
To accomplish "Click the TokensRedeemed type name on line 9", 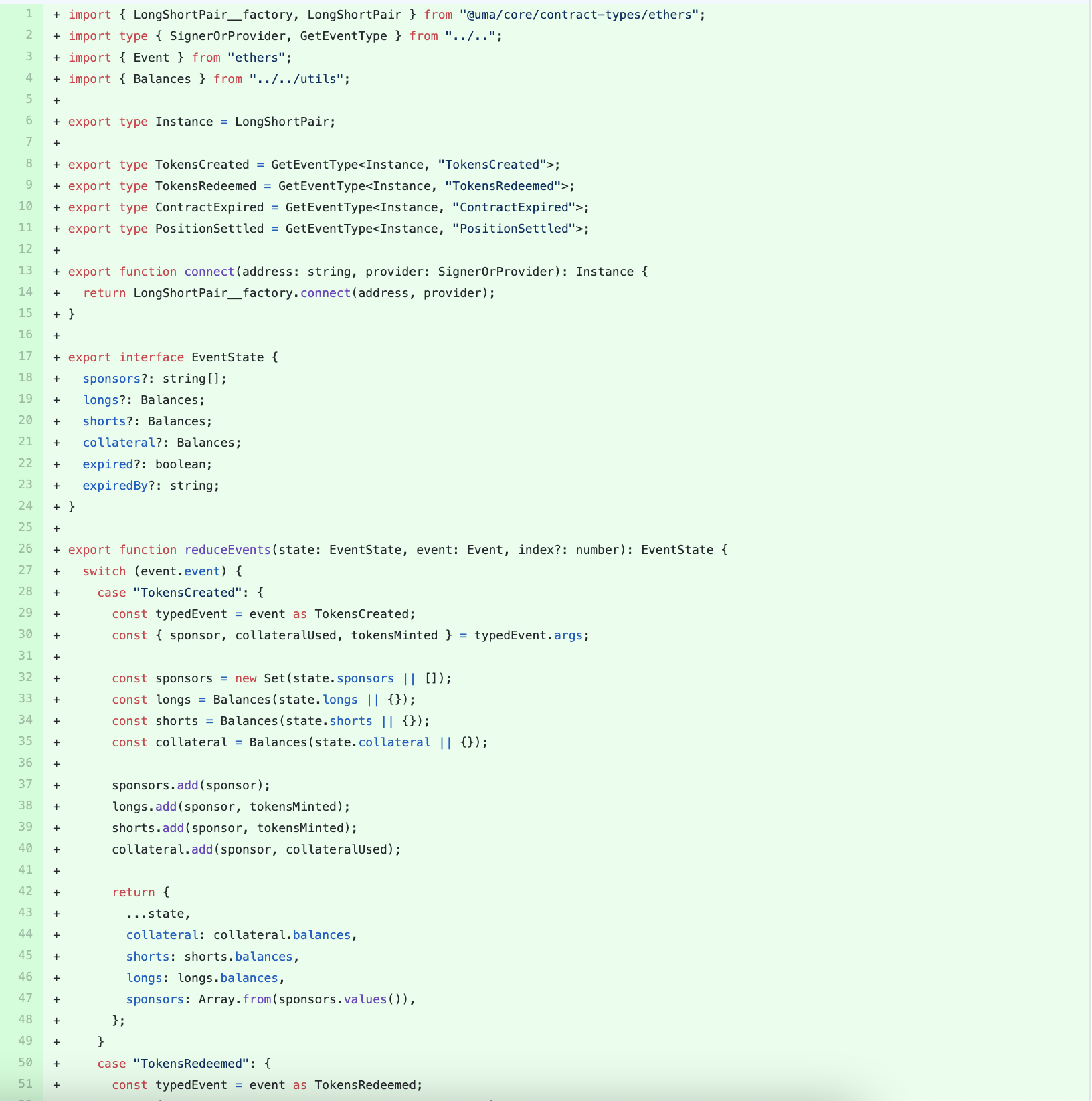I will 206,186.
